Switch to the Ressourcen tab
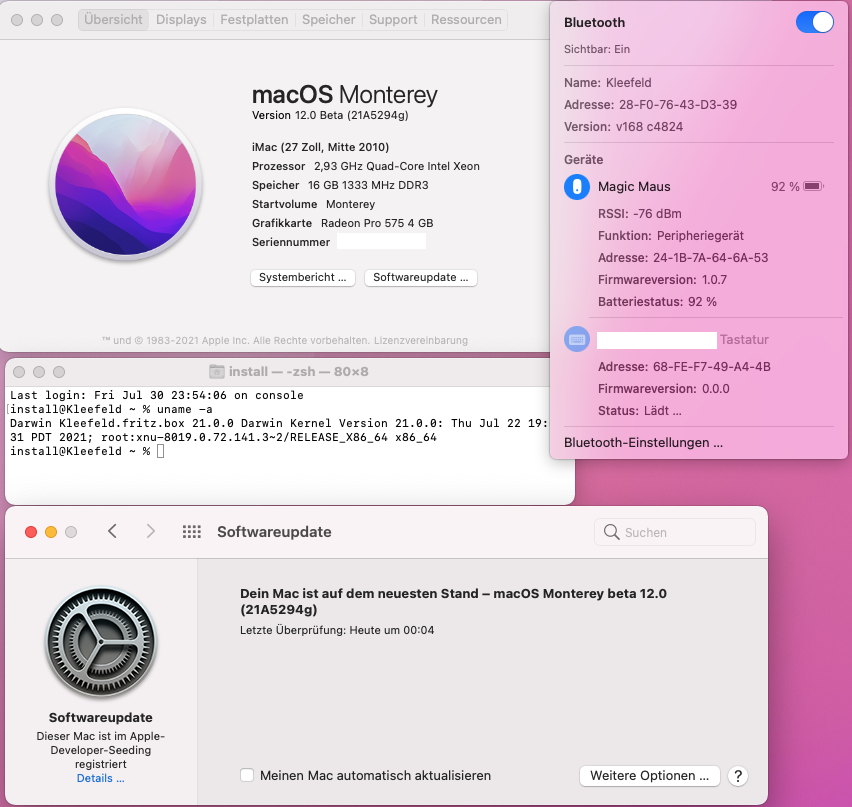This screenshot has height=807, width=852. click(x=466, y=20)
